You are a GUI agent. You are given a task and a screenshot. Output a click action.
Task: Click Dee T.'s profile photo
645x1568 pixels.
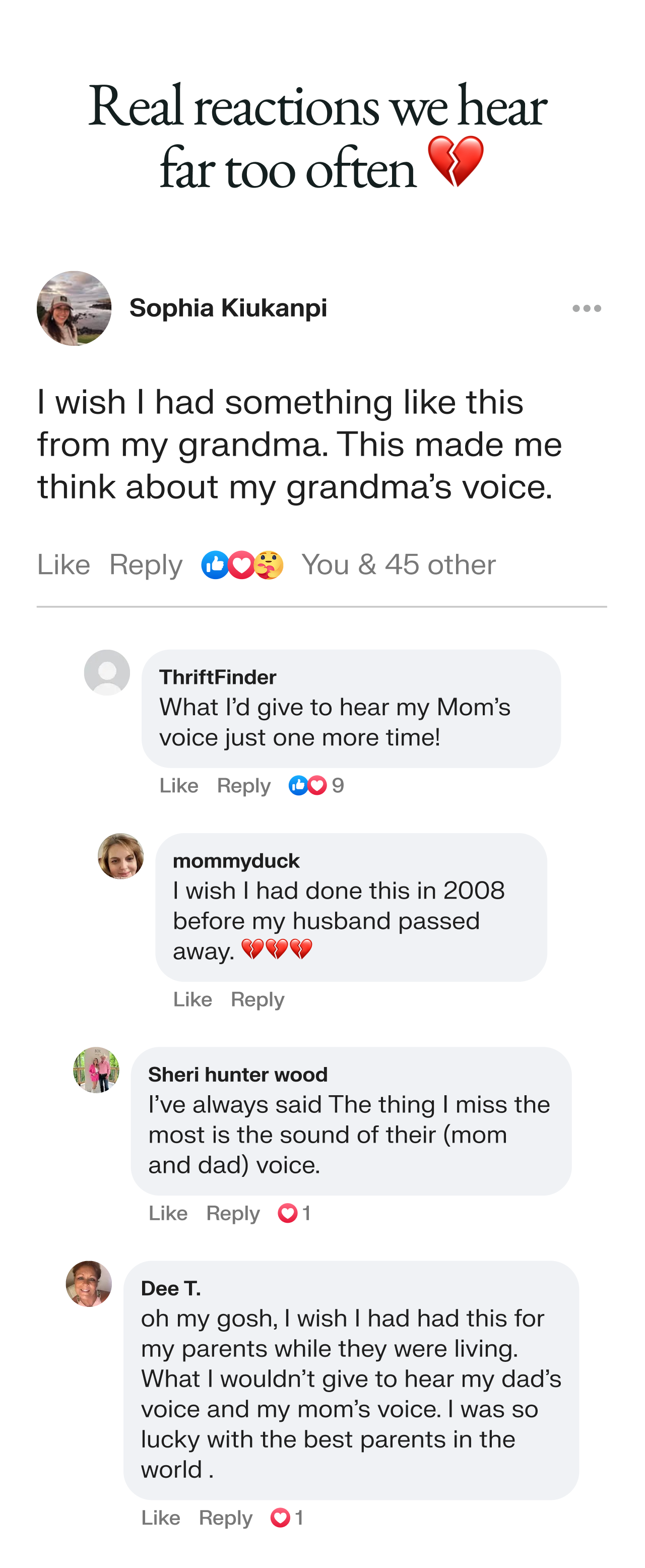89,1284
